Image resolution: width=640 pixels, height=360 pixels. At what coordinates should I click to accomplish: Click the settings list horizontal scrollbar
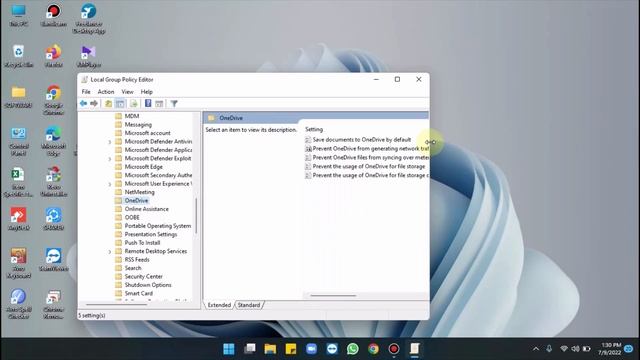click(x=333, y=295)
